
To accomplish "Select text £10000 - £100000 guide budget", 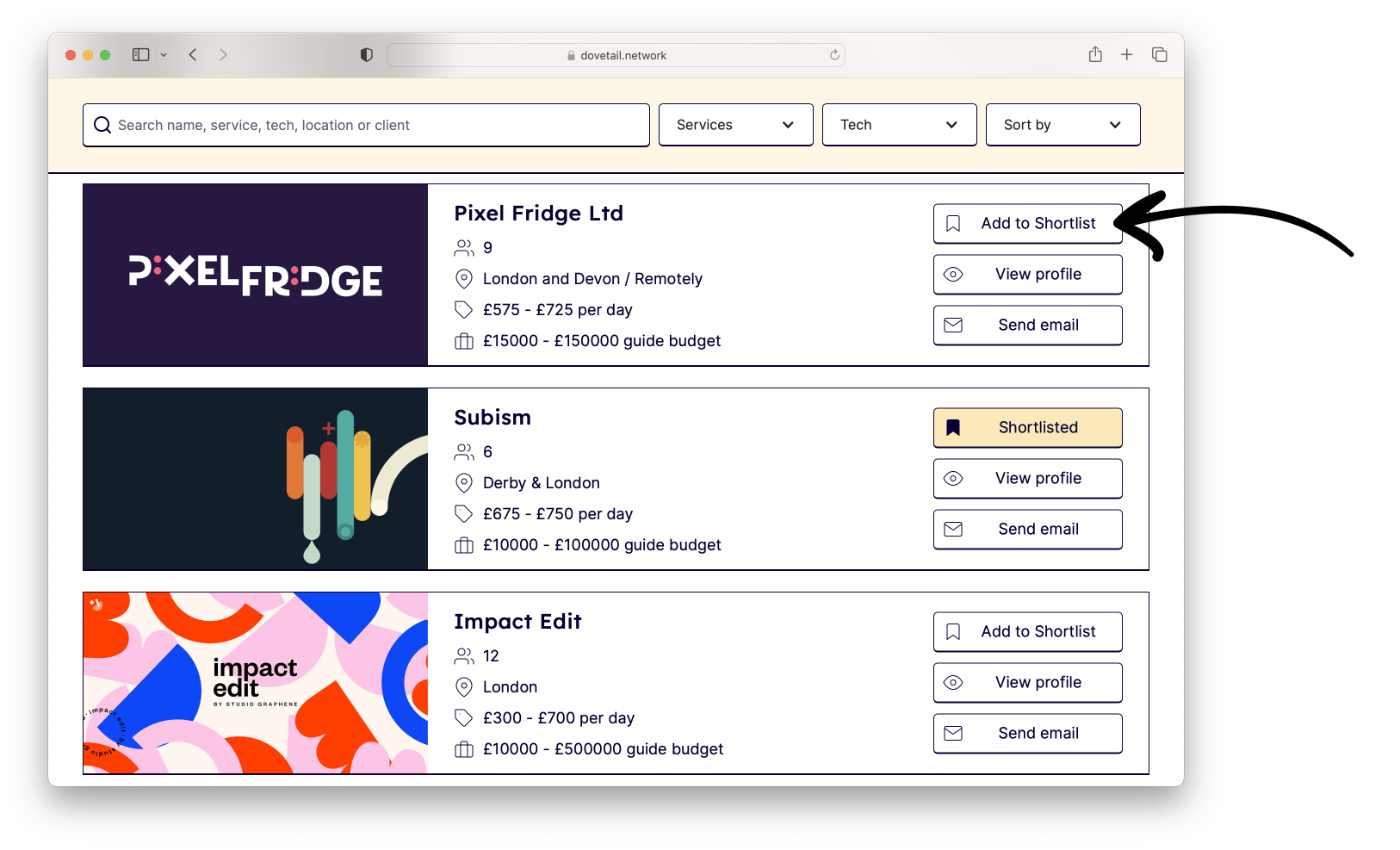I will click(602, 545).
